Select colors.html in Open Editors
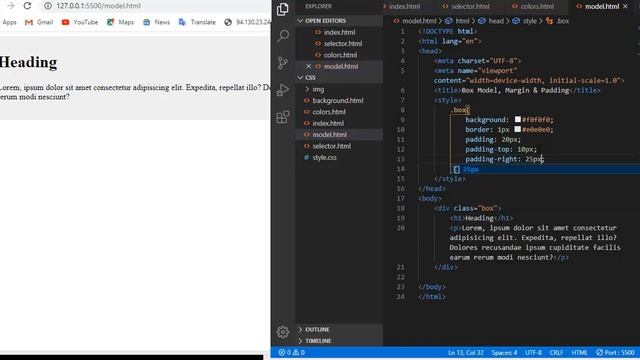The height and width of the screenshot is (360, 640). 339,55
